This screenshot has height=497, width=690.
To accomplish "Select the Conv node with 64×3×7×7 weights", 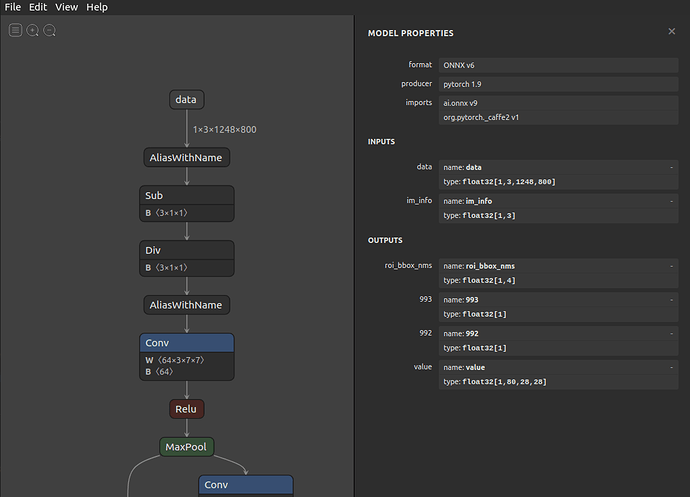I will (187, 343).
